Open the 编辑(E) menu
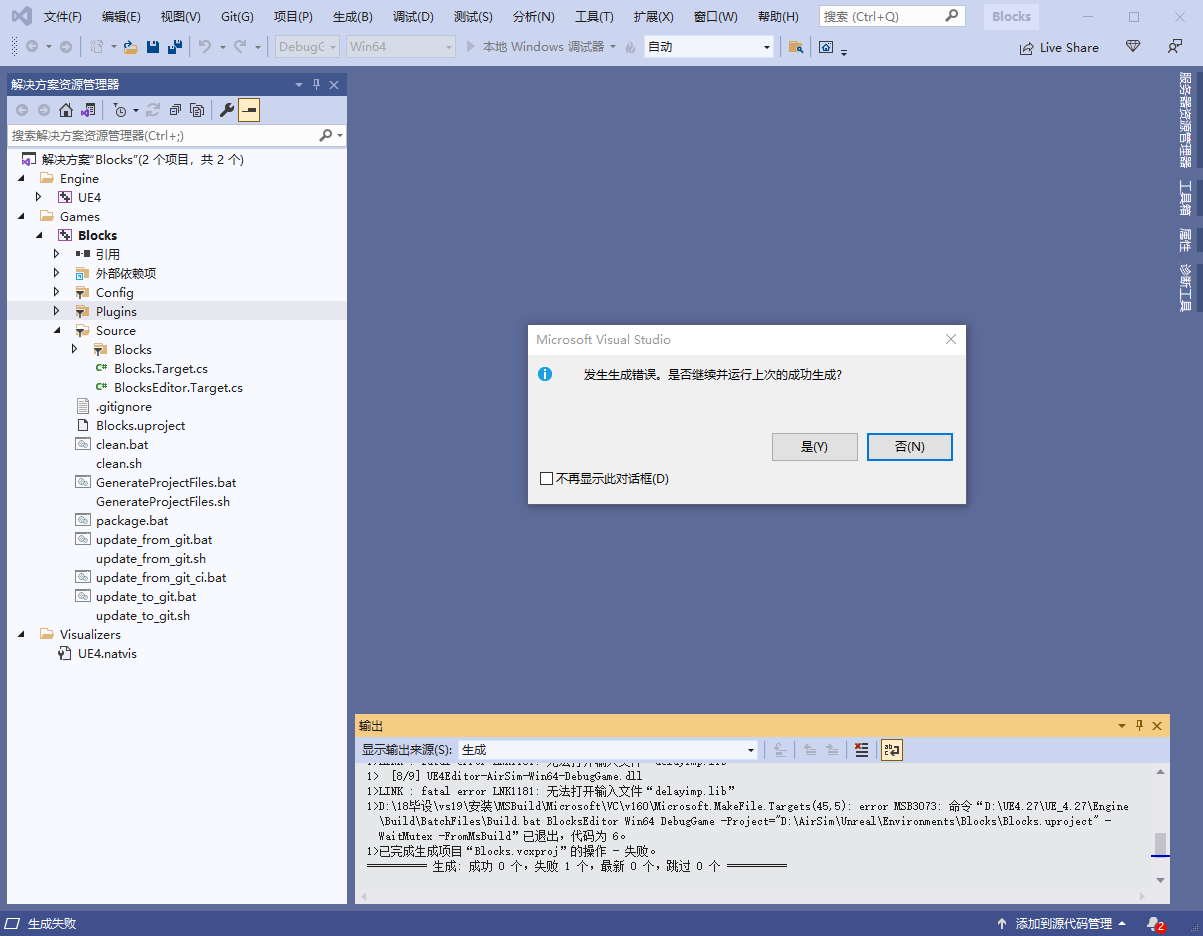 [x=121, y=17]
